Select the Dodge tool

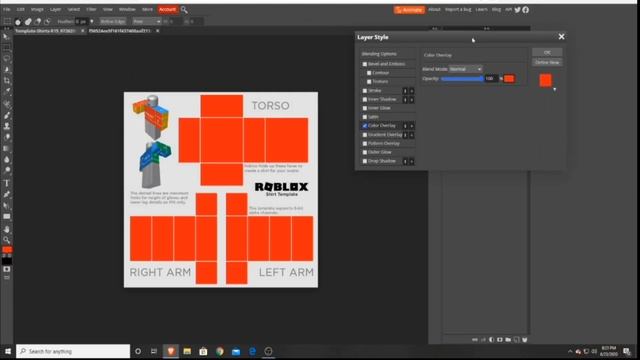(7, 170)
